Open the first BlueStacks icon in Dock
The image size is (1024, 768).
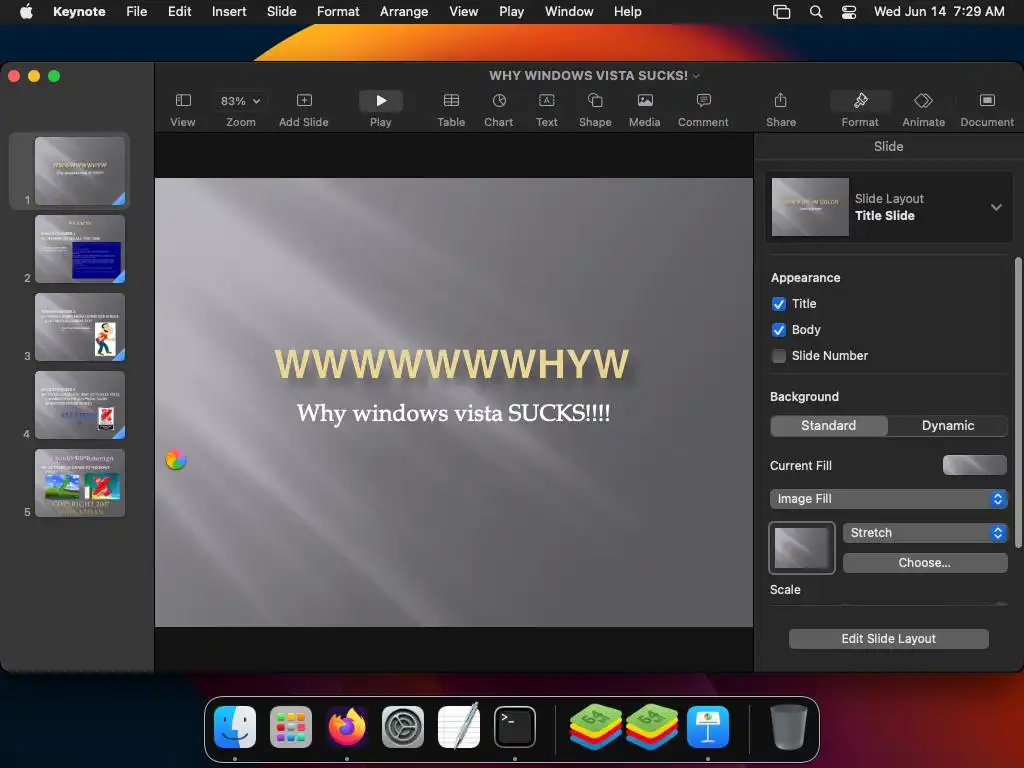click(x=595, y=726)
